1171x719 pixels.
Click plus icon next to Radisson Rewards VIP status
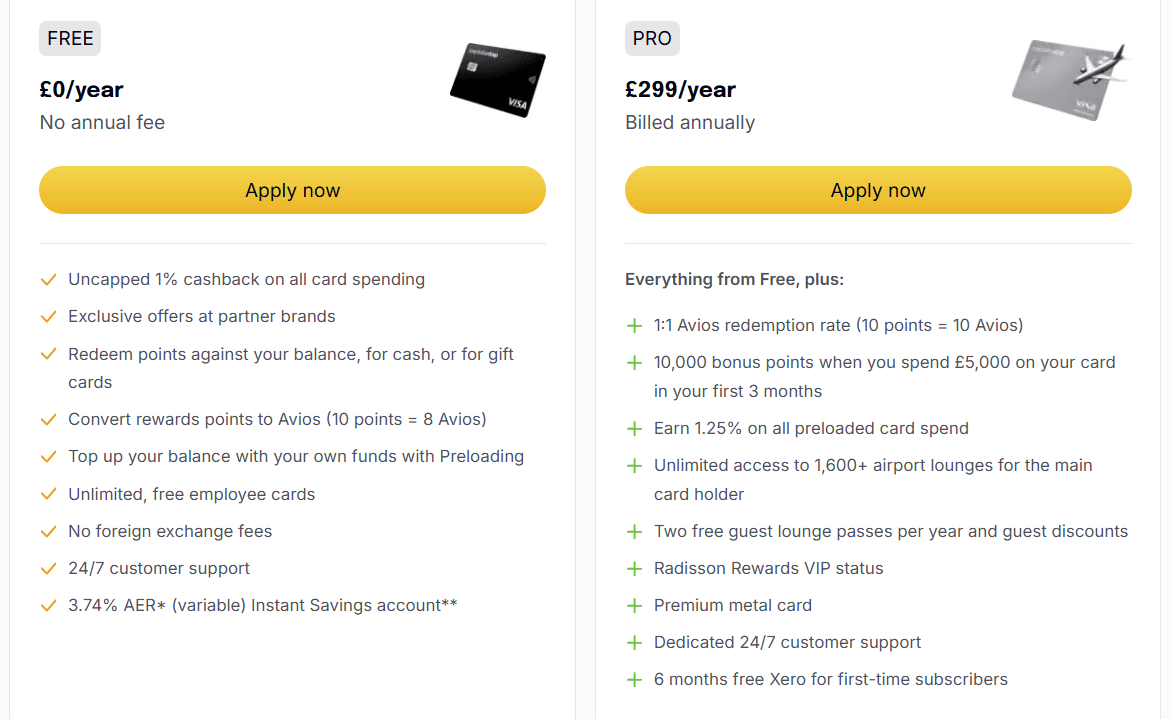tap(634, 569)
